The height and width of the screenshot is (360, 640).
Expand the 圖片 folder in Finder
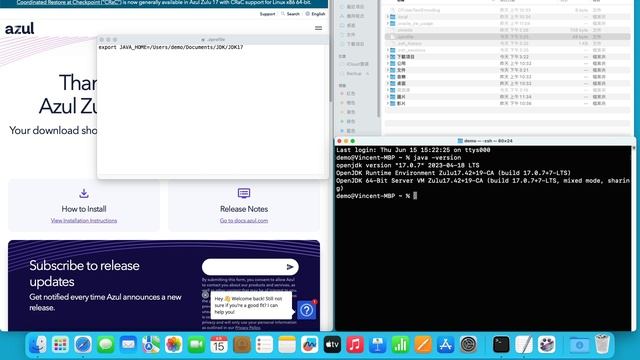pos(388,97)
